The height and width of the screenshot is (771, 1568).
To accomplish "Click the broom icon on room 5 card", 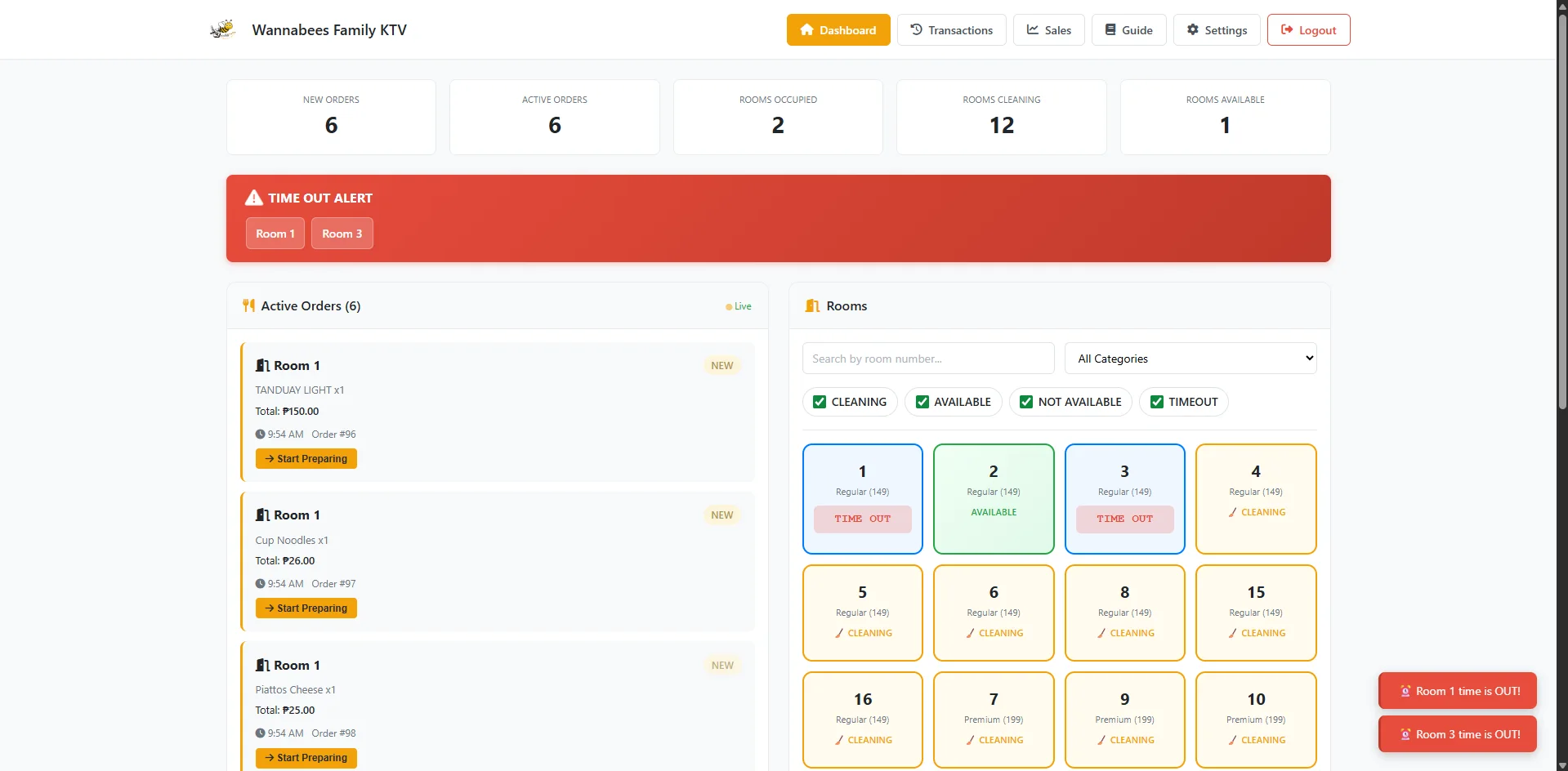I will point(839,633).
